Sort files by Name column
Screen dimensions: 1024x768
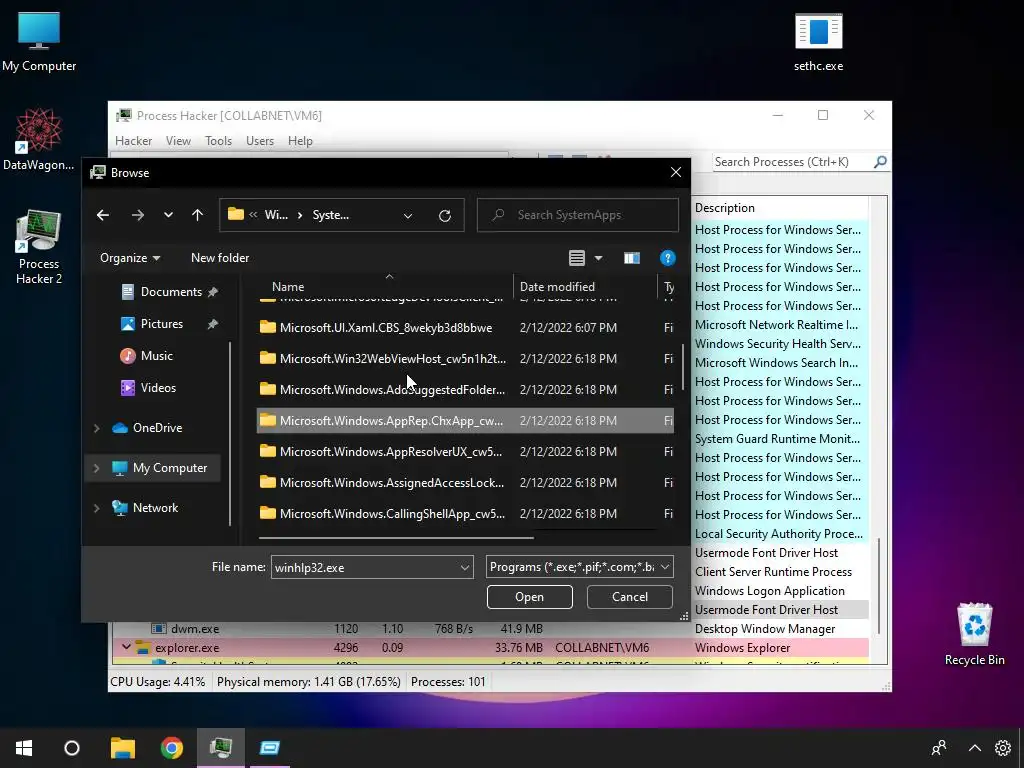click(x=288, y=287)
